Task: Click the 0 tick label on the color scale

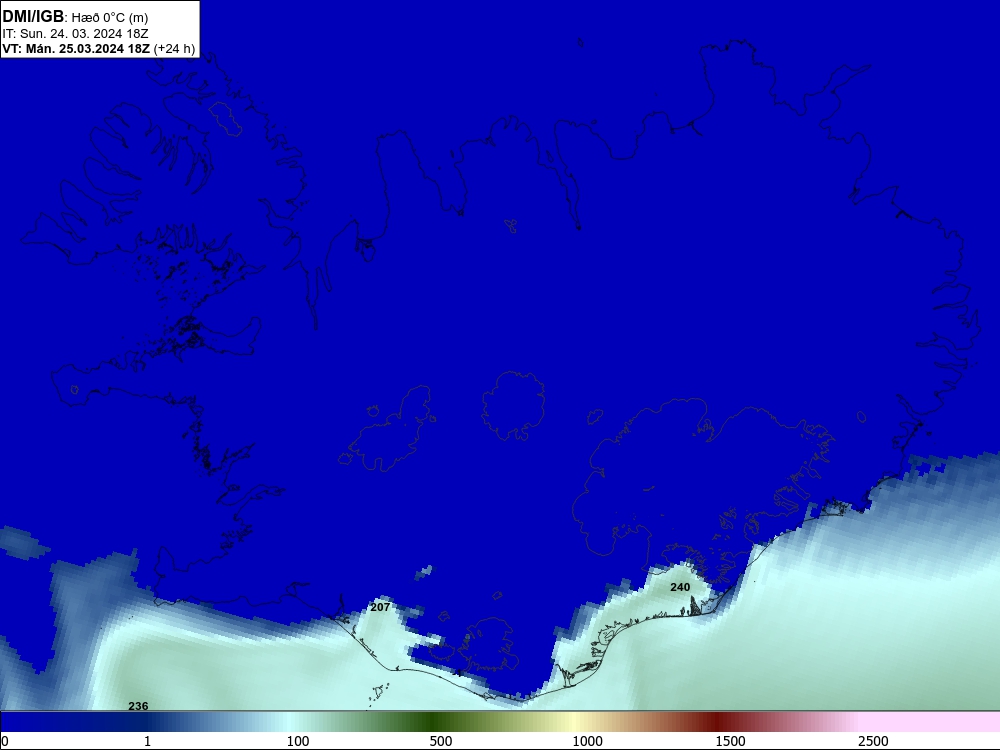Action: point(5,741)
